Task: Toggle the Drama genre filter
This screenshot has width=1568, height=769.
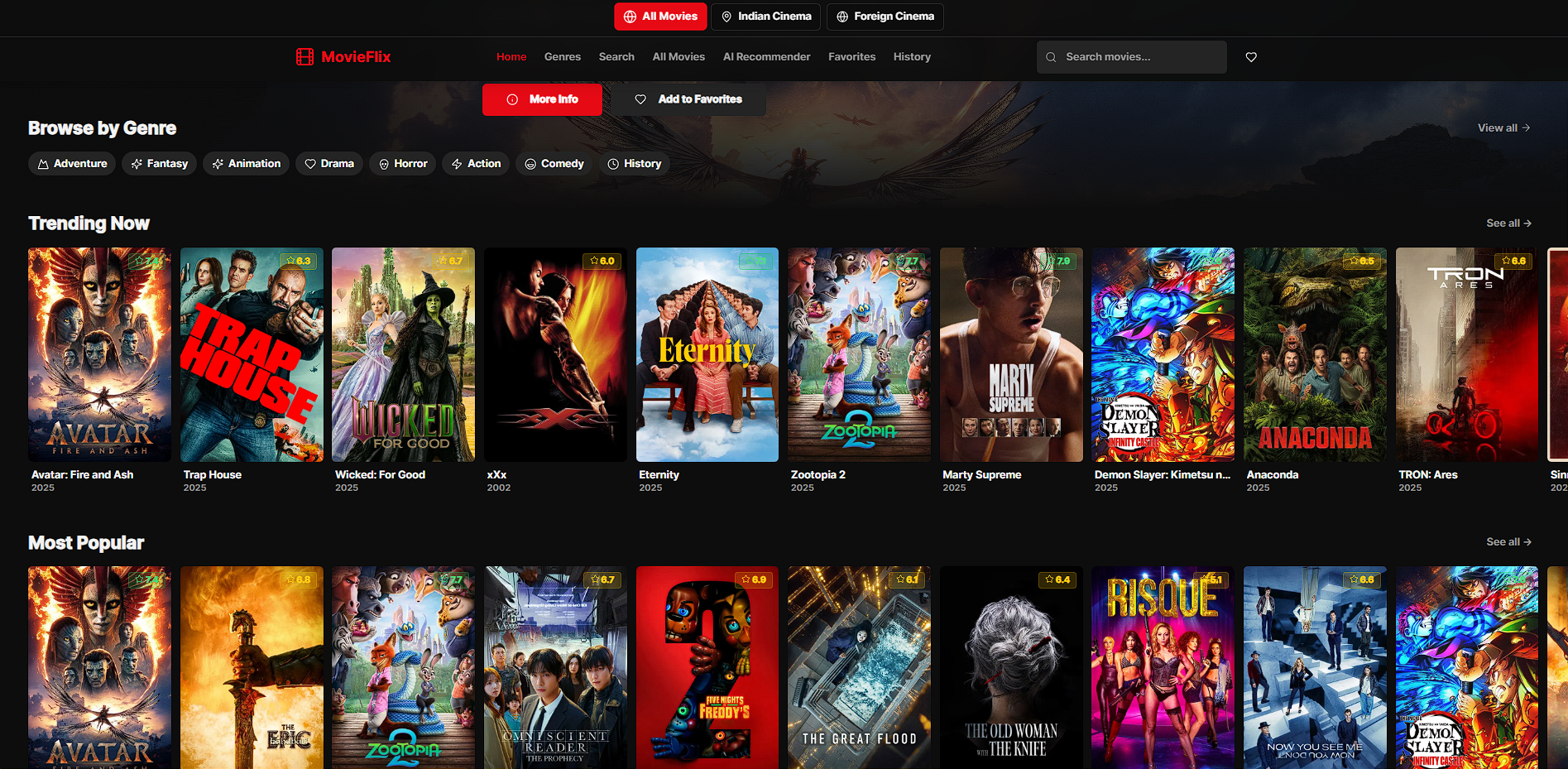Action: tap(328, 163)
